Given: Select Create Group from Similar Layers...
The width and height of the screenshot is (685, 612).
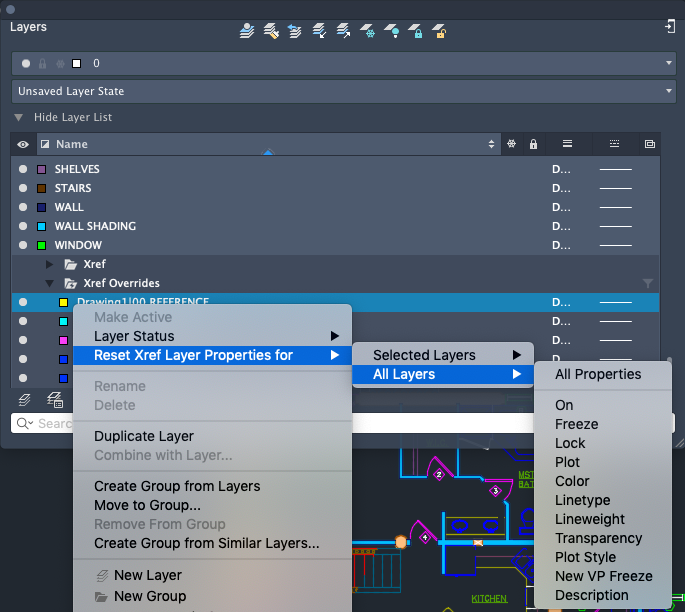Looking at the screenshot, I should 212,543.
